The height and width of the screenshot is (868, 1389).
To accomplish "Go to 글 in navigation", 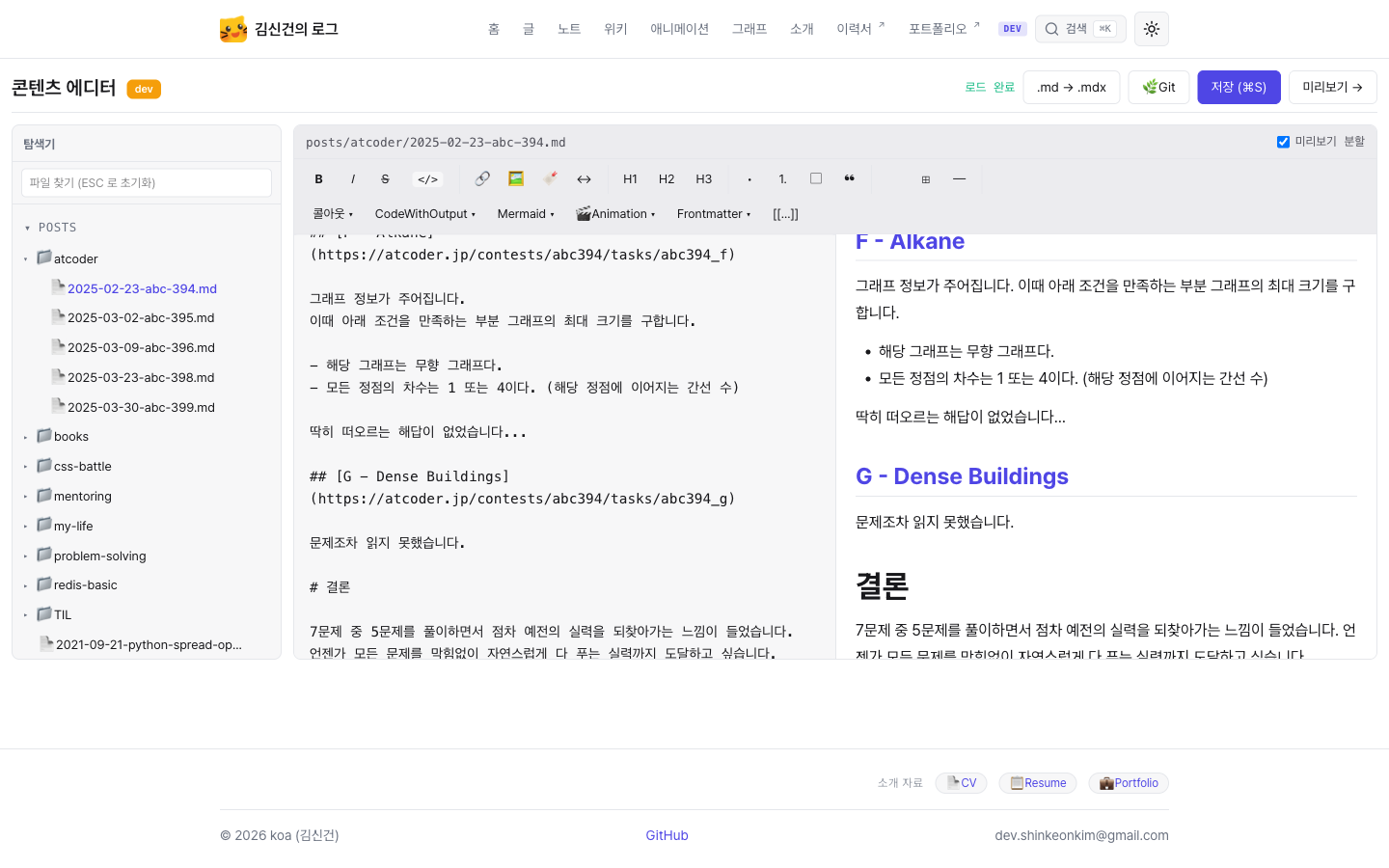I will (x=529, y=29).
